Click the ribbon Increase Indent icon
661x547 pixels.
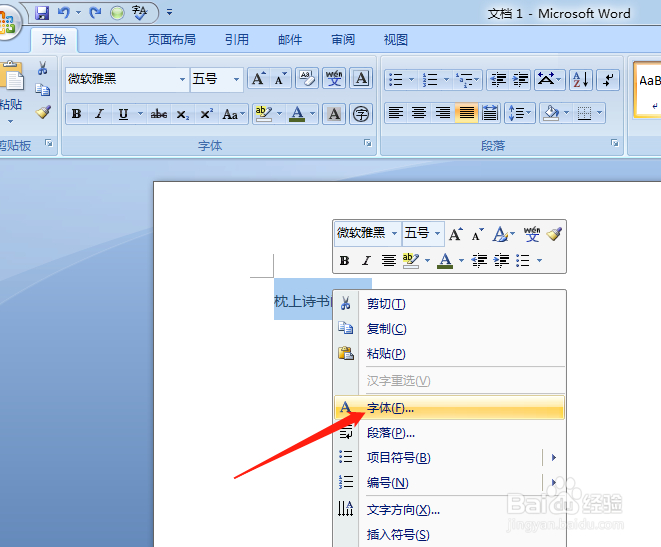tap(520, 79)
